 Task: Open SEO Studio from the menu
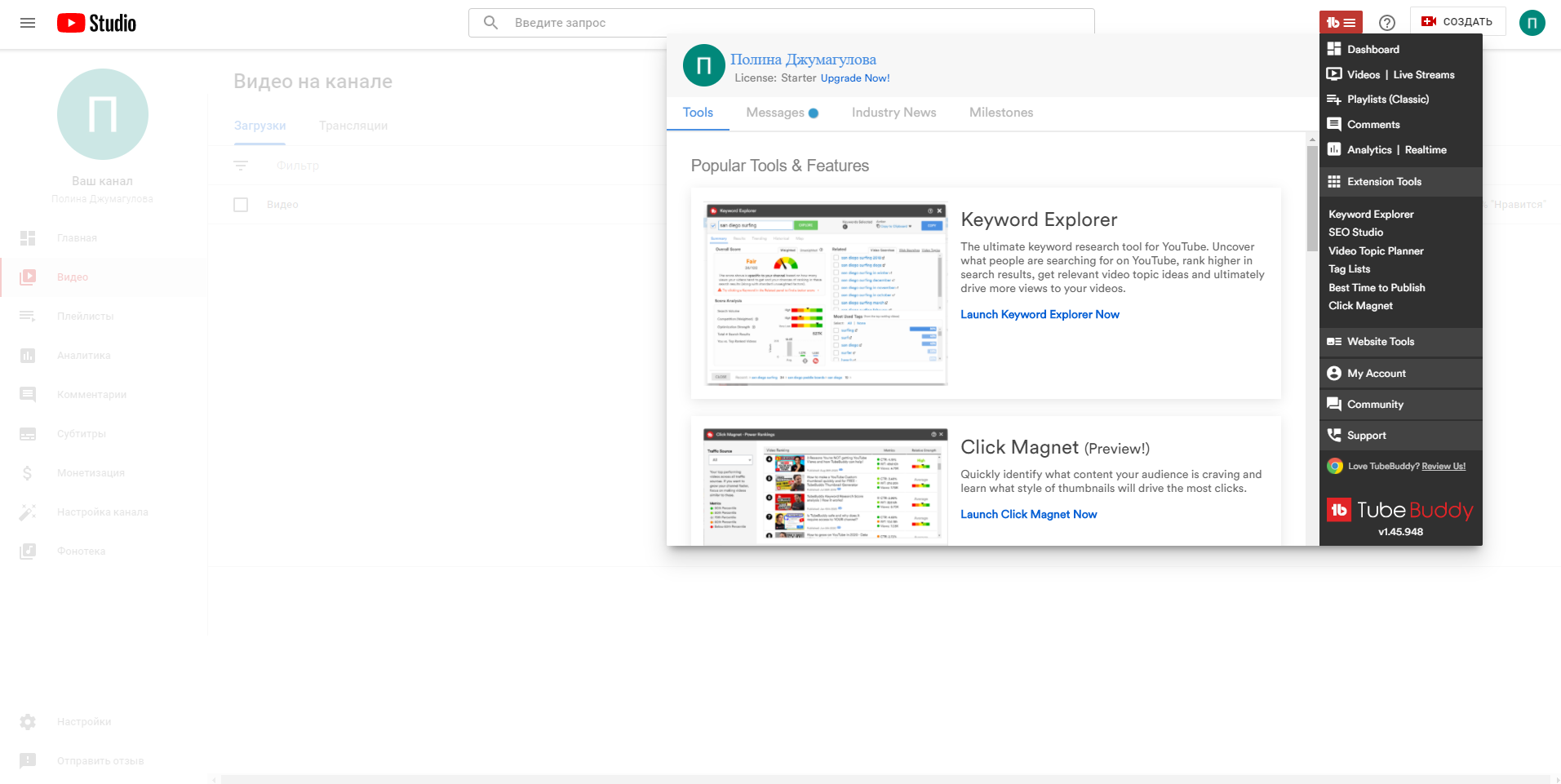point(1355,233)
